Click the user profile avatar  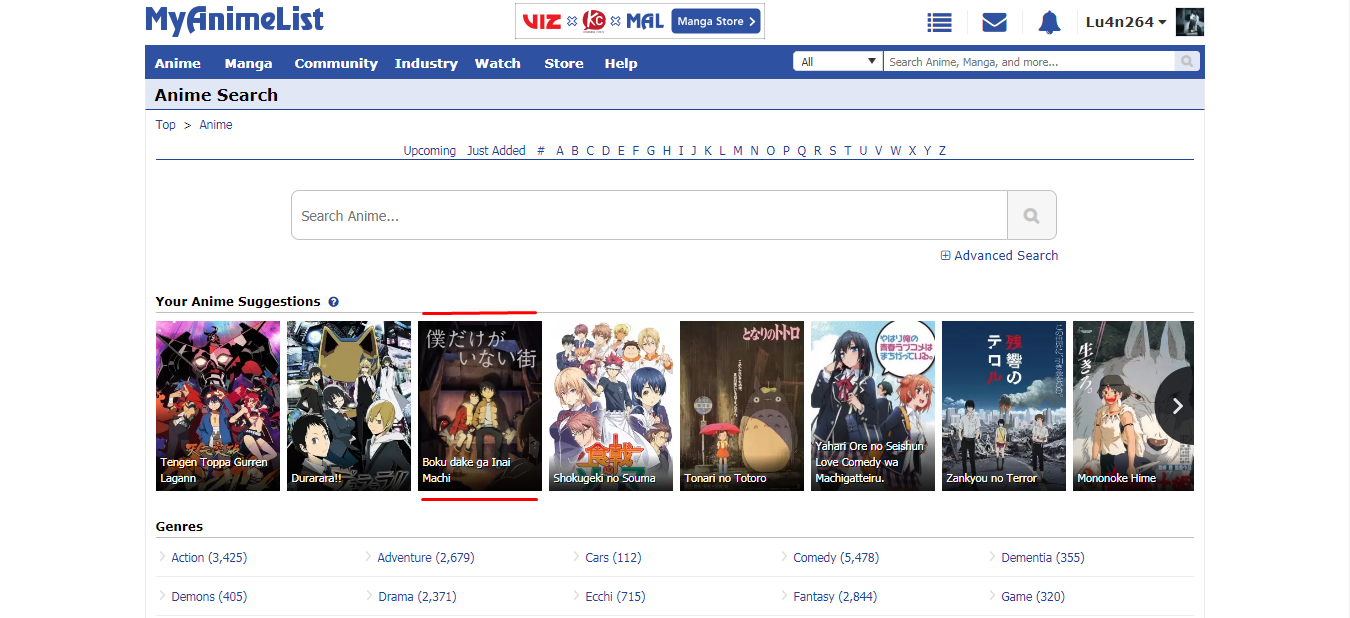pyautogui.click(x=1190, y=22)
